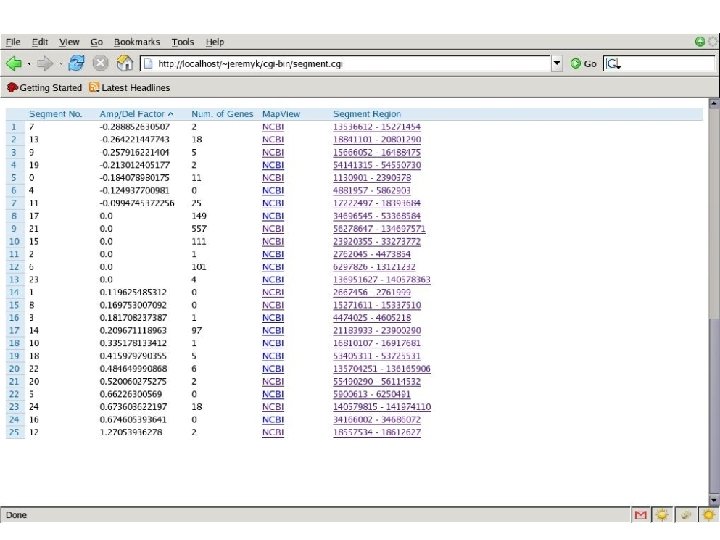Screen dimensions: 720x540
Task: Open segment region 1130901 - 2390378 link
Action: pyautogui.click(x=372, y=178)
